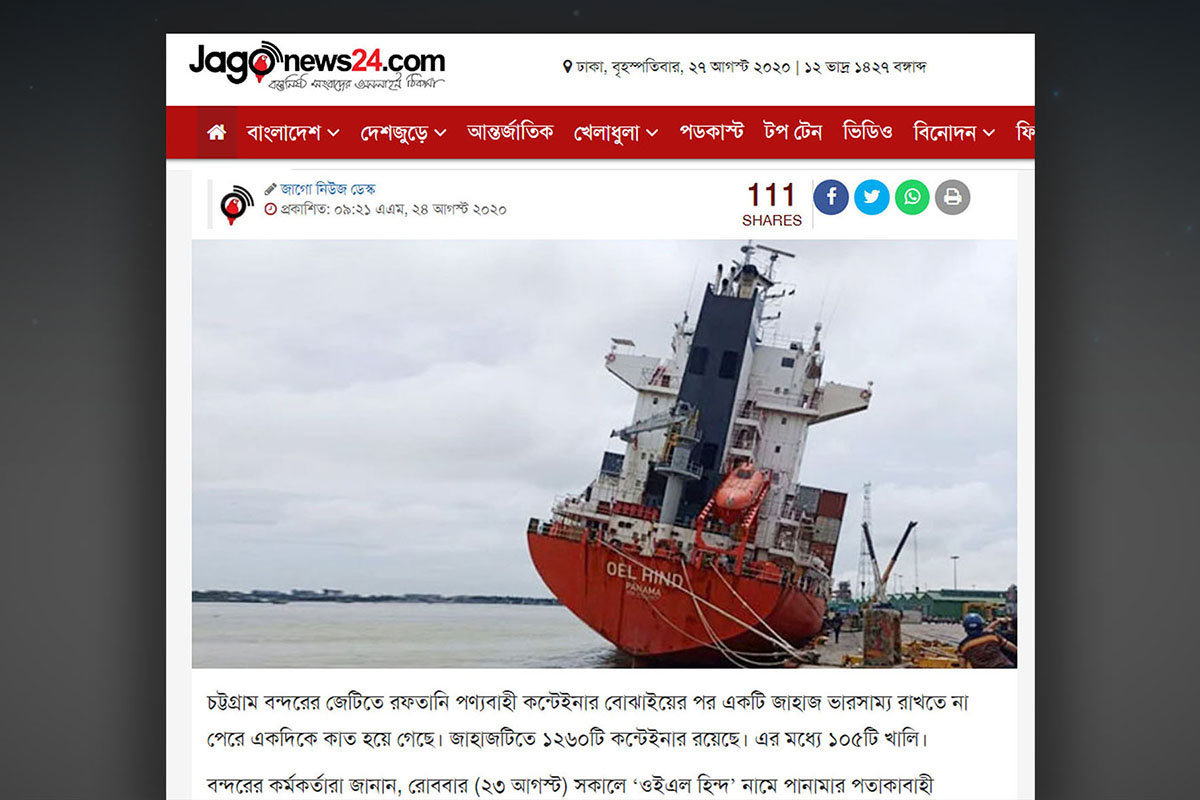Click the Jagonews24.com logo
This screenshot has height=800, width=1200.
pos(317,67)
